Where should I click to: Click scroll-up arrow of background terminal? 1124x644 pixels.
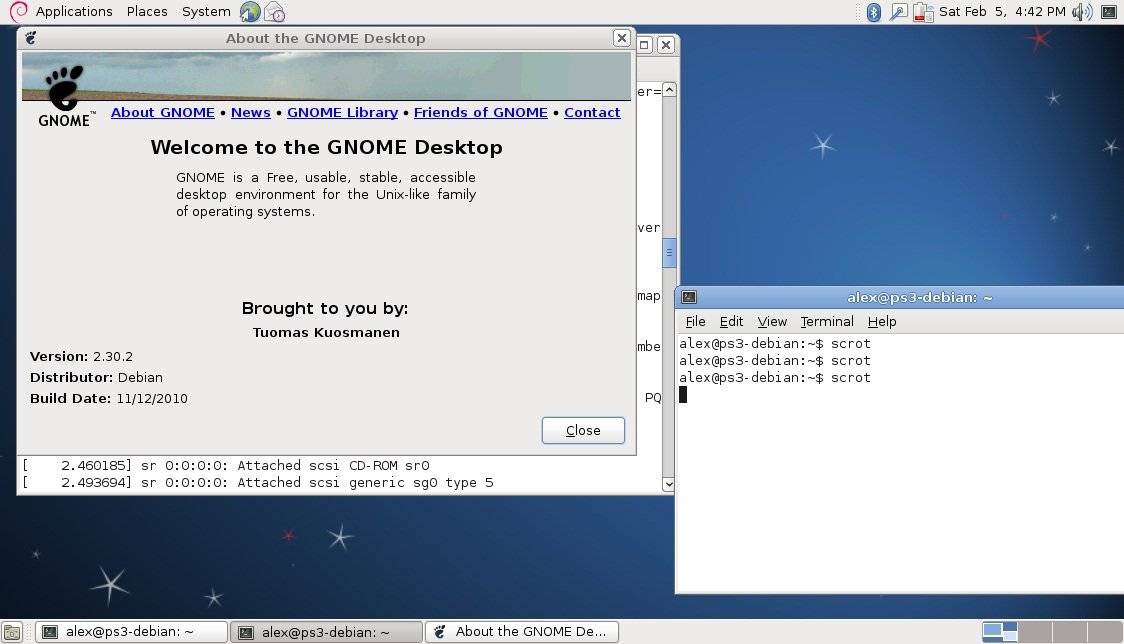pos(669,90)
